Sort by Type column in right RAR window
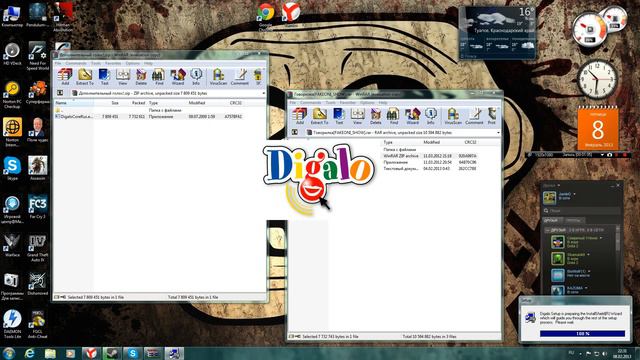 (x=401, y=142)
